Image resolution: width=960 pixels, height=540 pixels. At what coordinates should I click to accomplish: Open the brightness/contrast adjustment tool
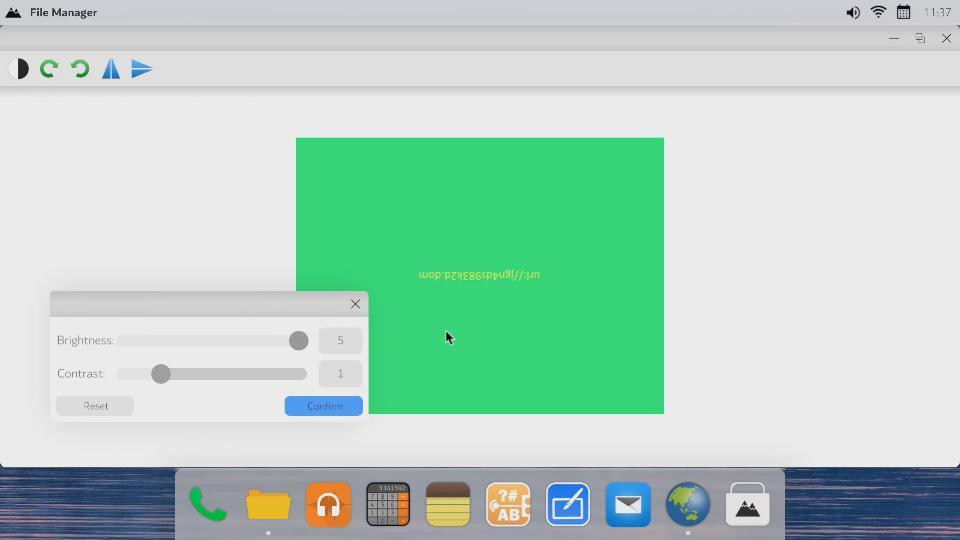pyautogui.click(x=19, y=69)
